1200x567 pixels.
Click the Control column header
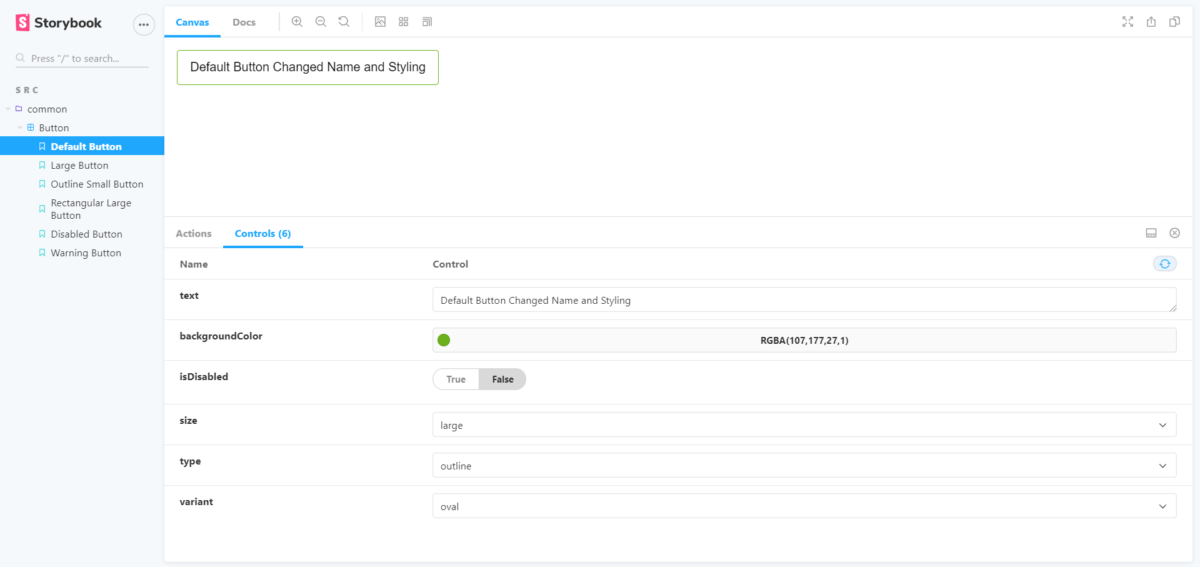coord(450,264)
